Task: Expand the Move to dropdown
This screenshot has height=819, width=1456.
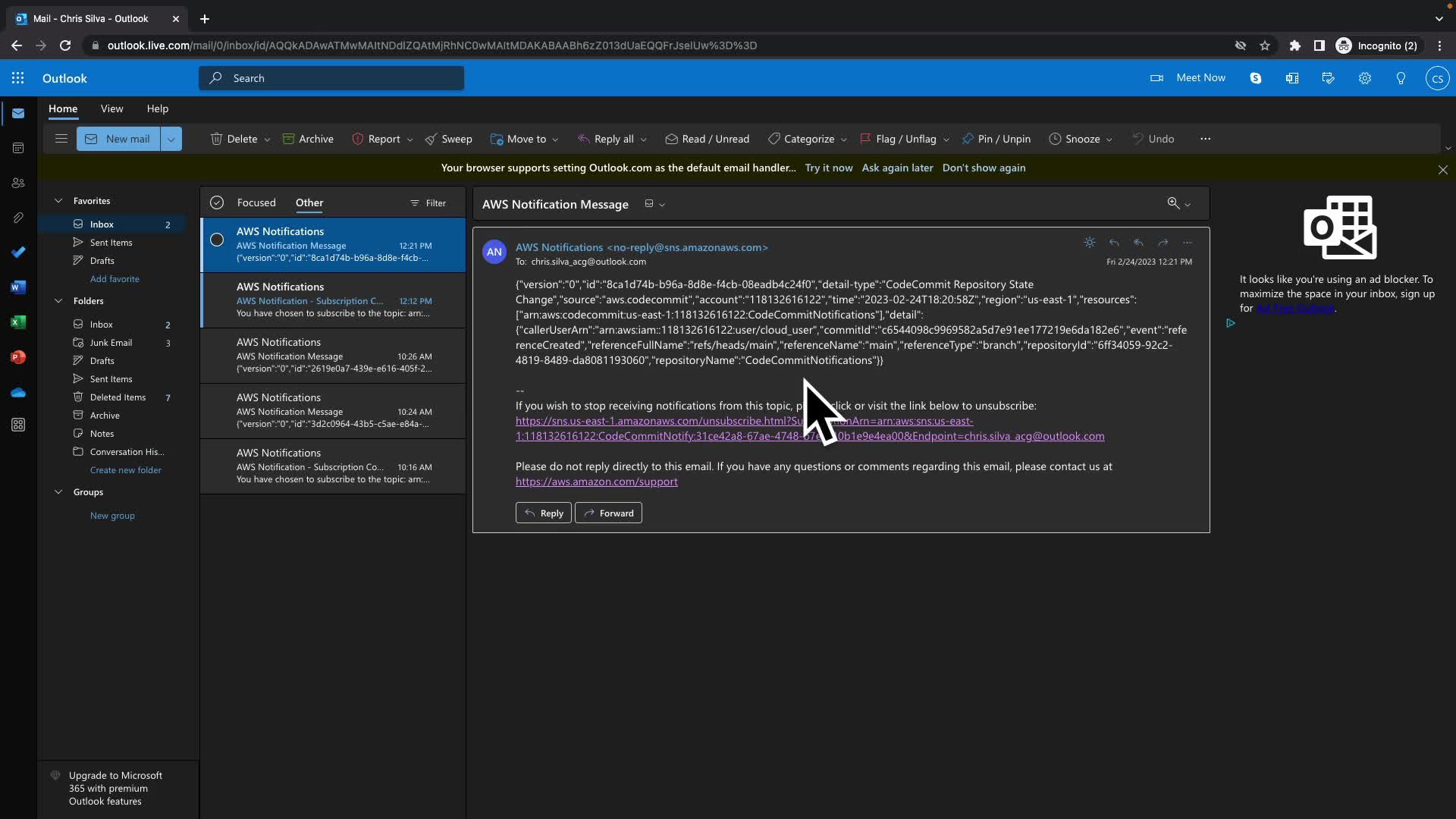Action: click(554, 140)
